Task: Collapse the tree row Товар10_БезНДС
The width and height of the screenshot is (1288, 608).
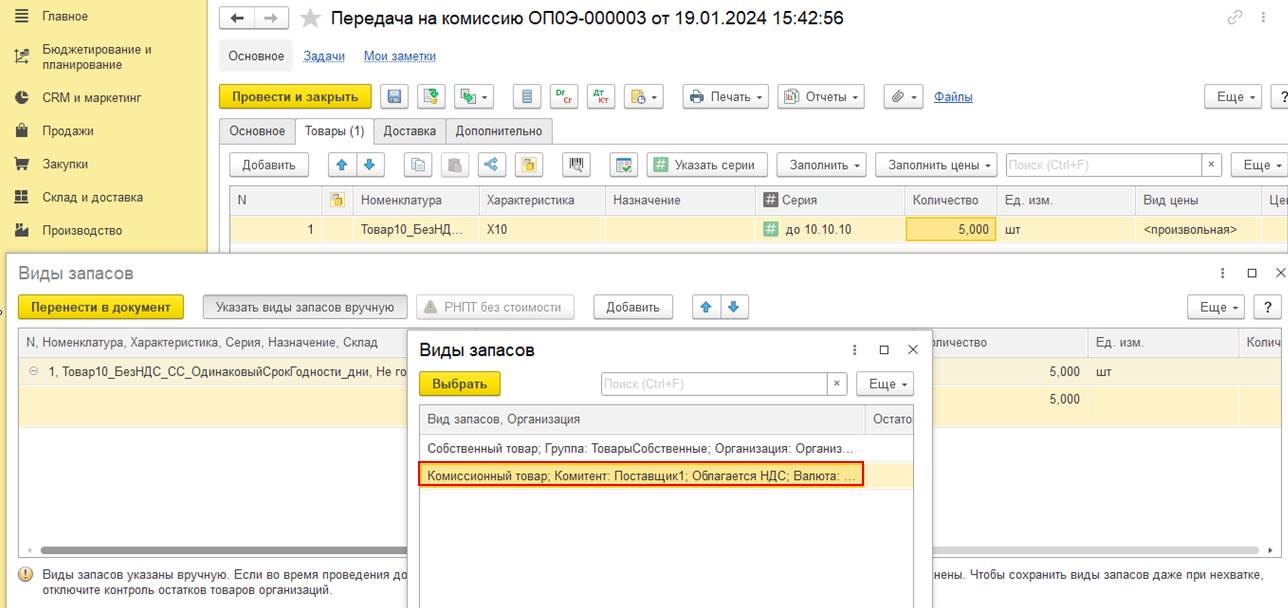Action: coord(33,371)
